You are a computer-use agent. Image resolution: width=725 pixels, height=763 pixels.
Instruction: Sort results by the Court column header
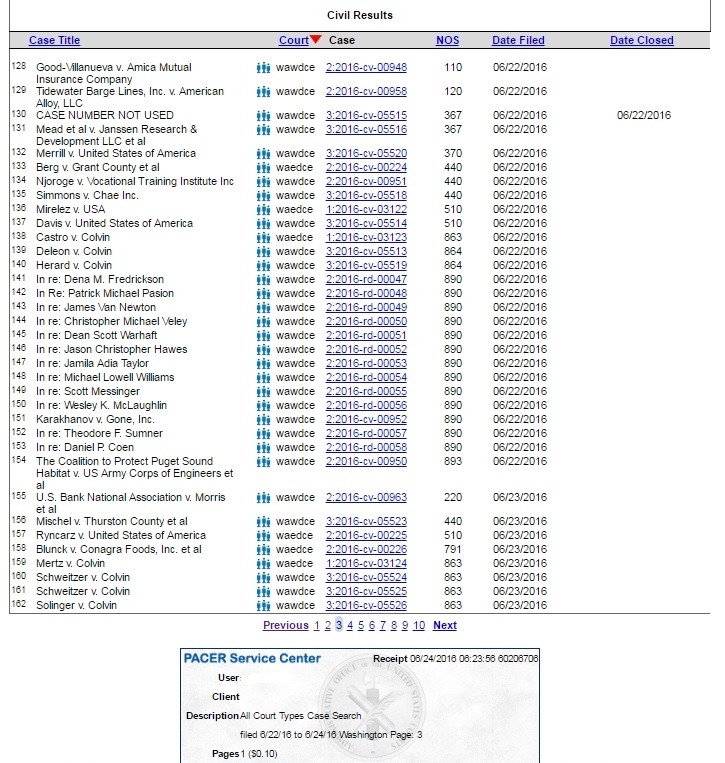click(x=293, y=41)
